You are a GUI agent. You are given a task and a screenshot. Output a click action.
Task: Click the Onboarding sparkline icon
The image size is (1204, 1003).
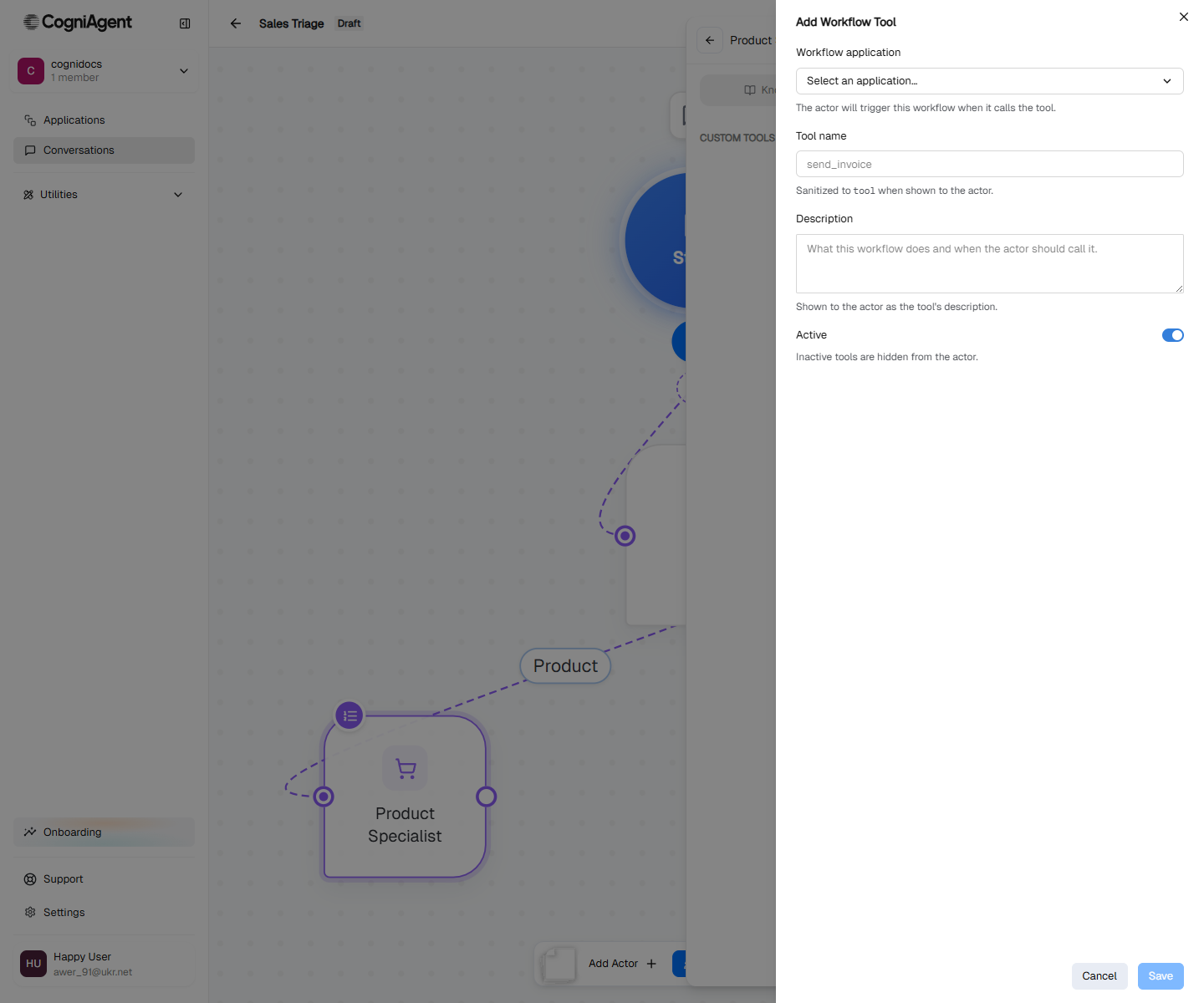click(30, 832)
